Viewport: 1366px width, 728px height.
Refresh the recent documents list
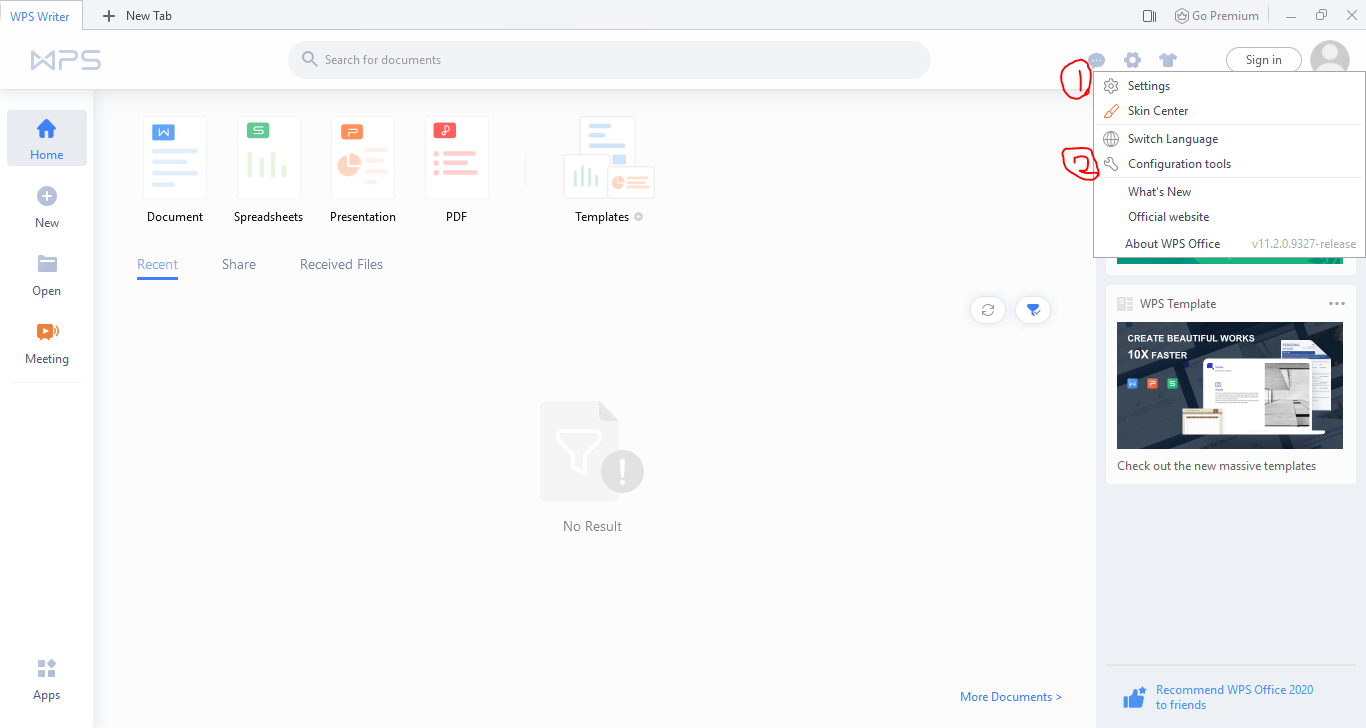point(988,310)
